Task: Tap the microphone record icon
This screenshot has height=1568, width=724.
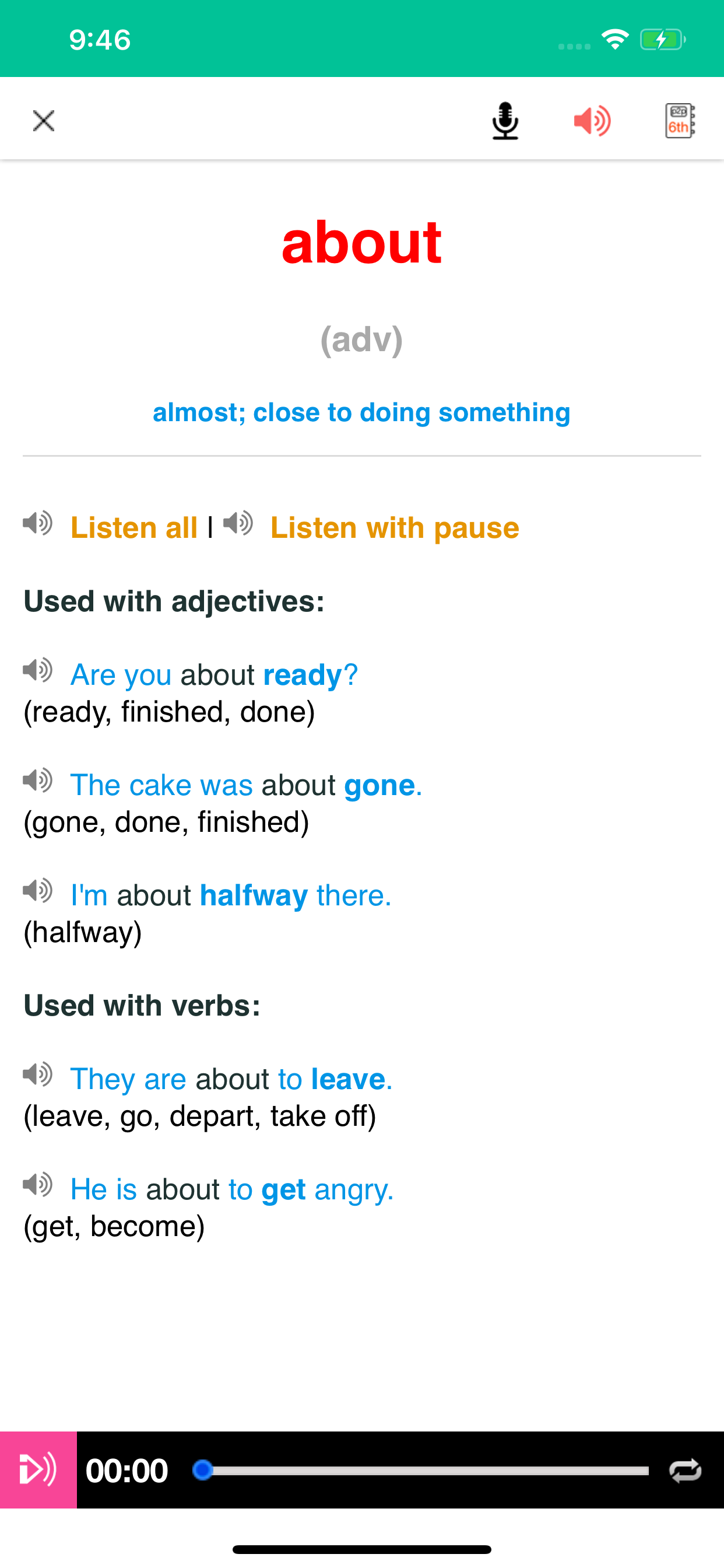Action: click(505, 121)
